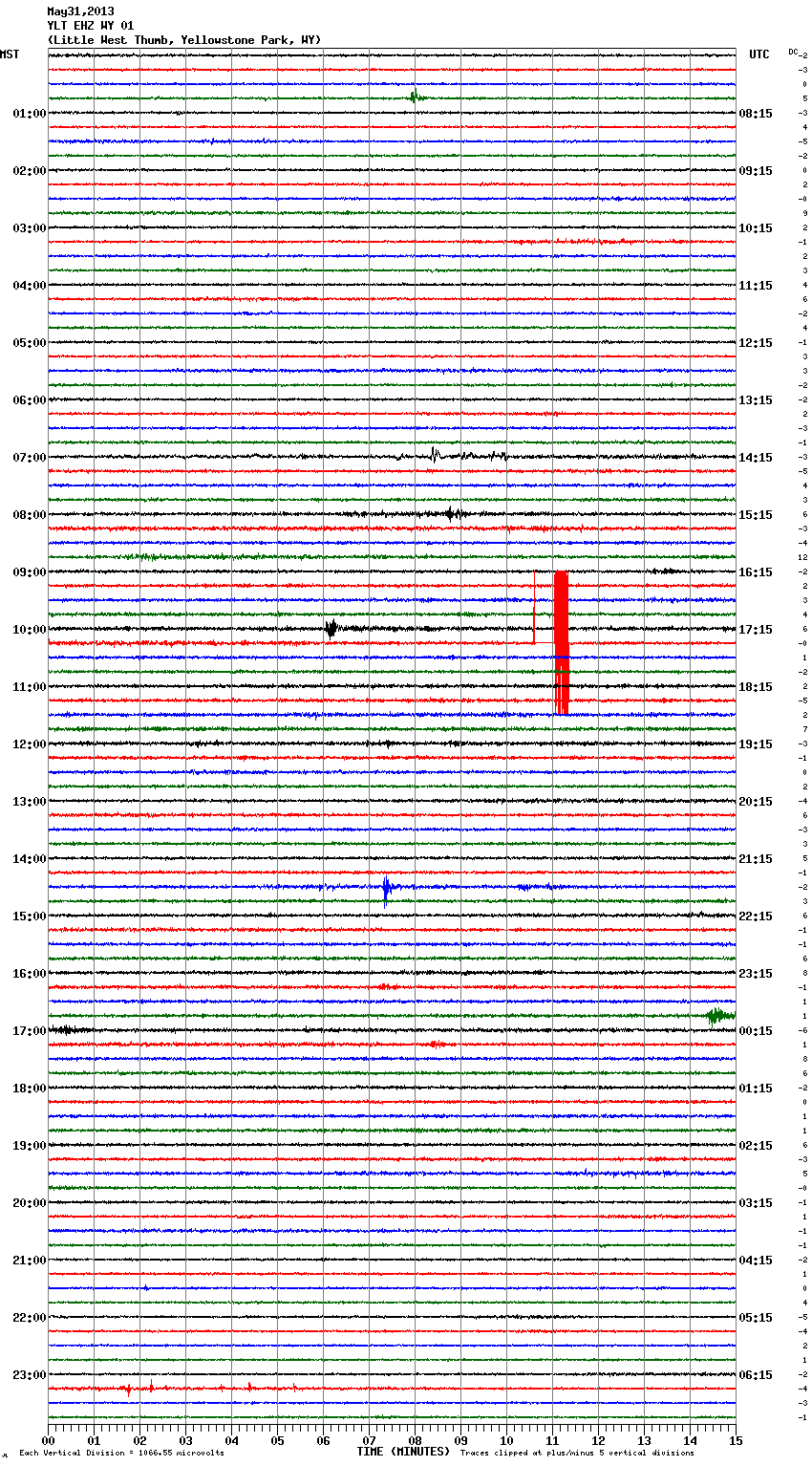This screenshot has width=812, height=1466.
Task: Select the "09:00" MST hour label
Action: [29, 572]
